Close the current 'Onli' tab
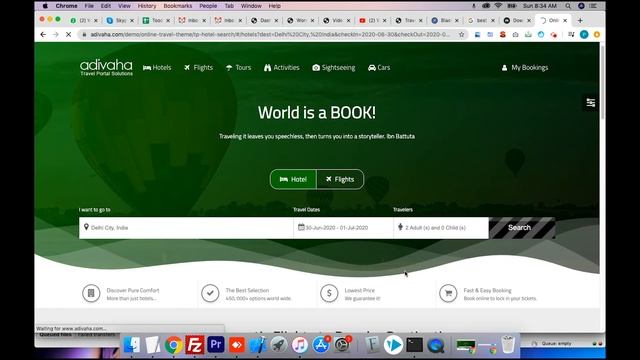 pyautogui.click(x=565, y=20)
